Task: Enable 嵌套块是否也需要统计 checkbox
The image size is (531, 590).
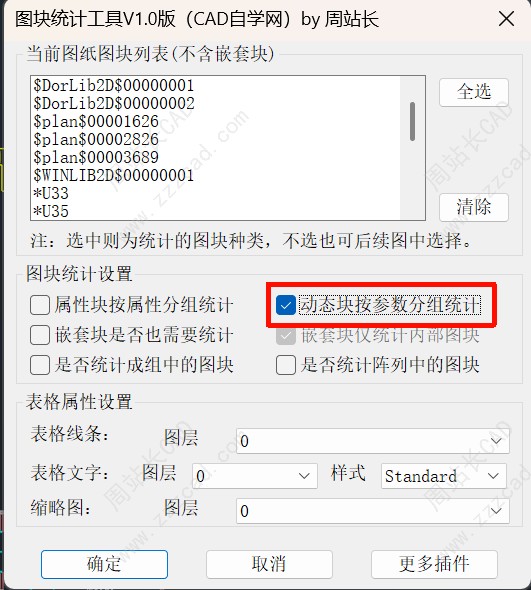Action: 40,335
